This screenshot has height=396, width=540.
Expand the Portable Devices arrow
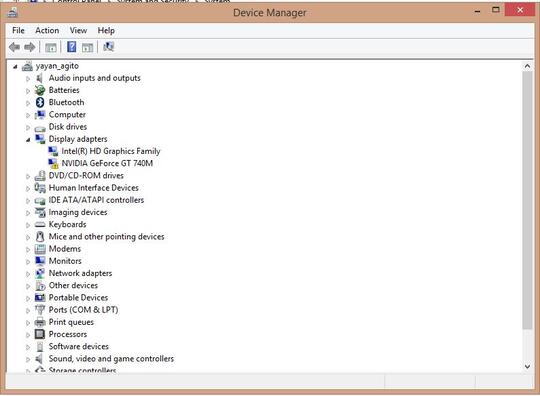tap(28, 298)
